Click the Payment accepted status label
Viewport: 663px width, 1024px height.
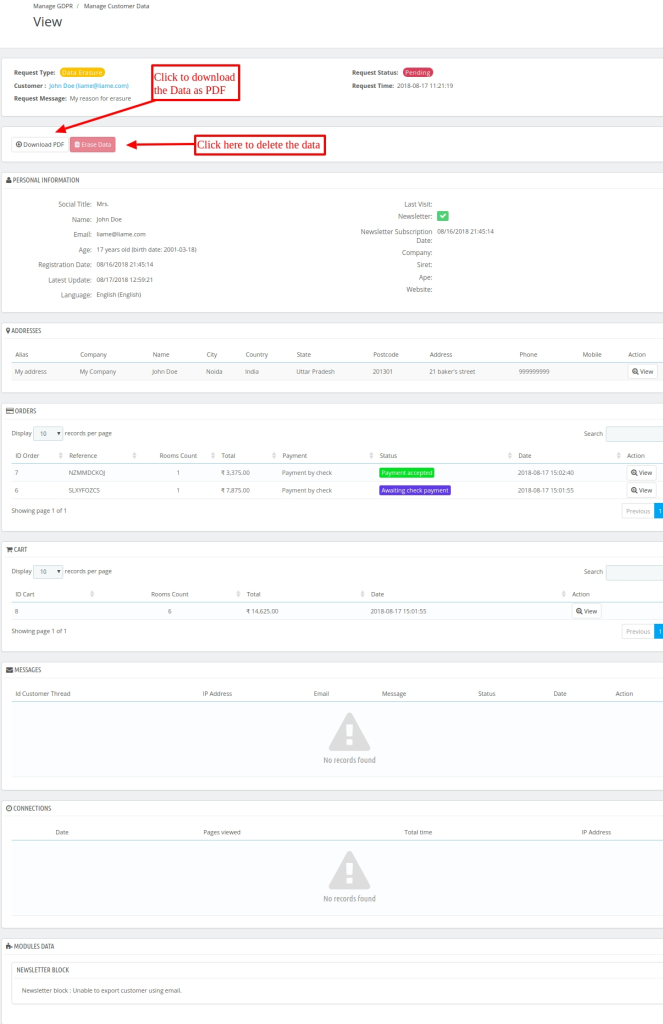406,473
